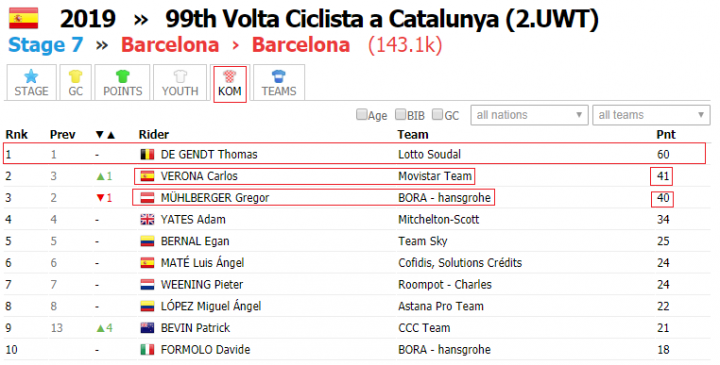Click the blue jersey TEAMS icon

coord(279,76)
